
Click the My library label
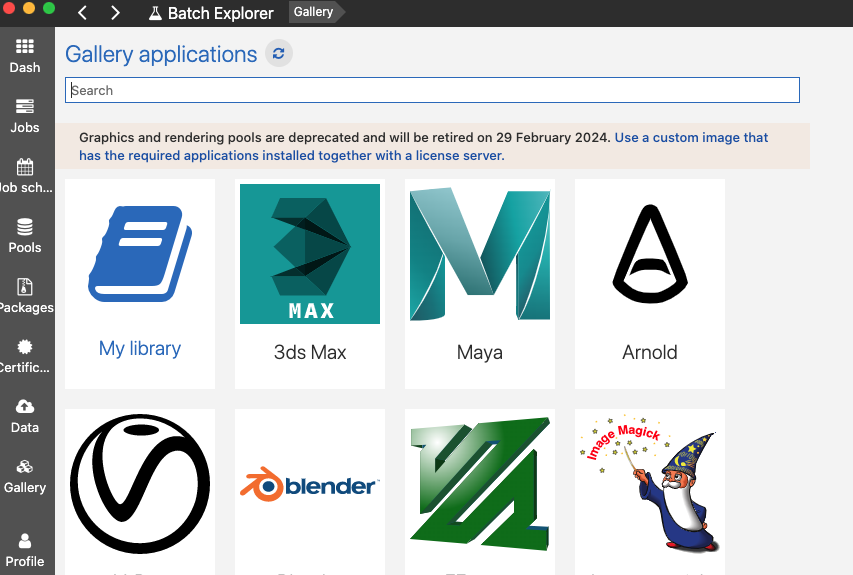140,348
